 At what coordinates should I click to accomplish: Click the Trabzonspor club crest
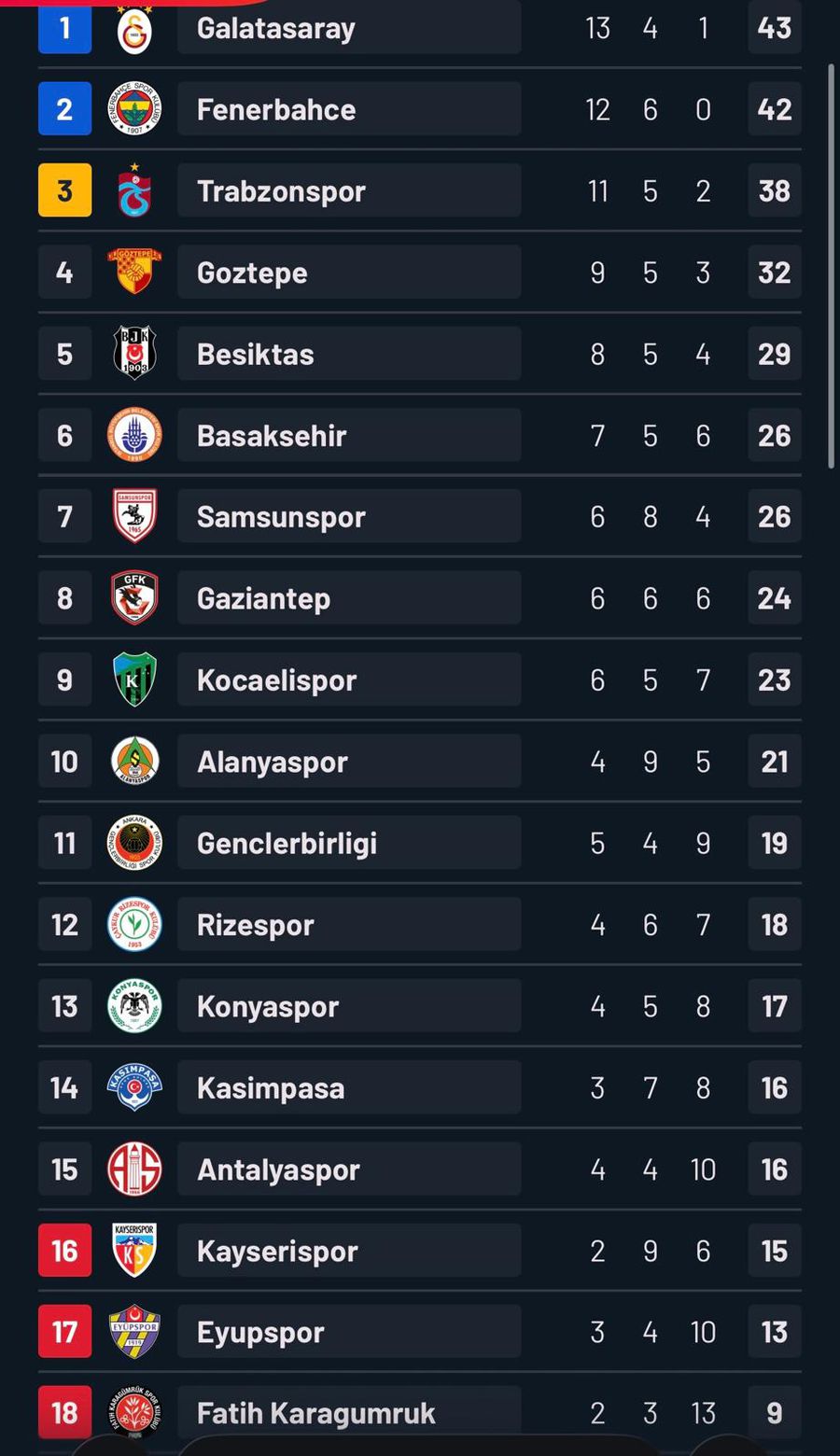pyautogui.click(x=133, y=189)
